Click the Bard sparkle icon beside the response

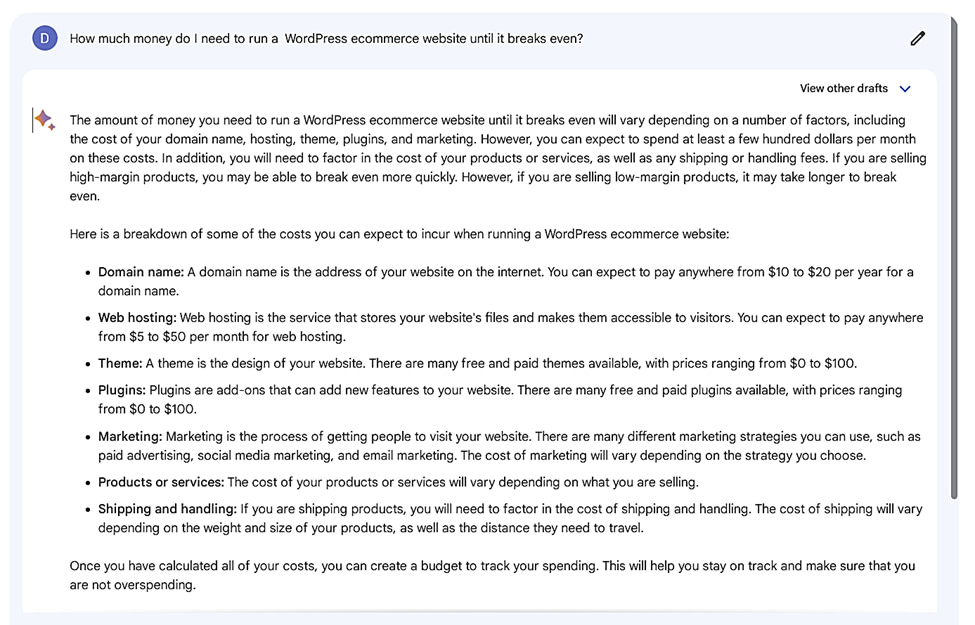pos(44,120)
